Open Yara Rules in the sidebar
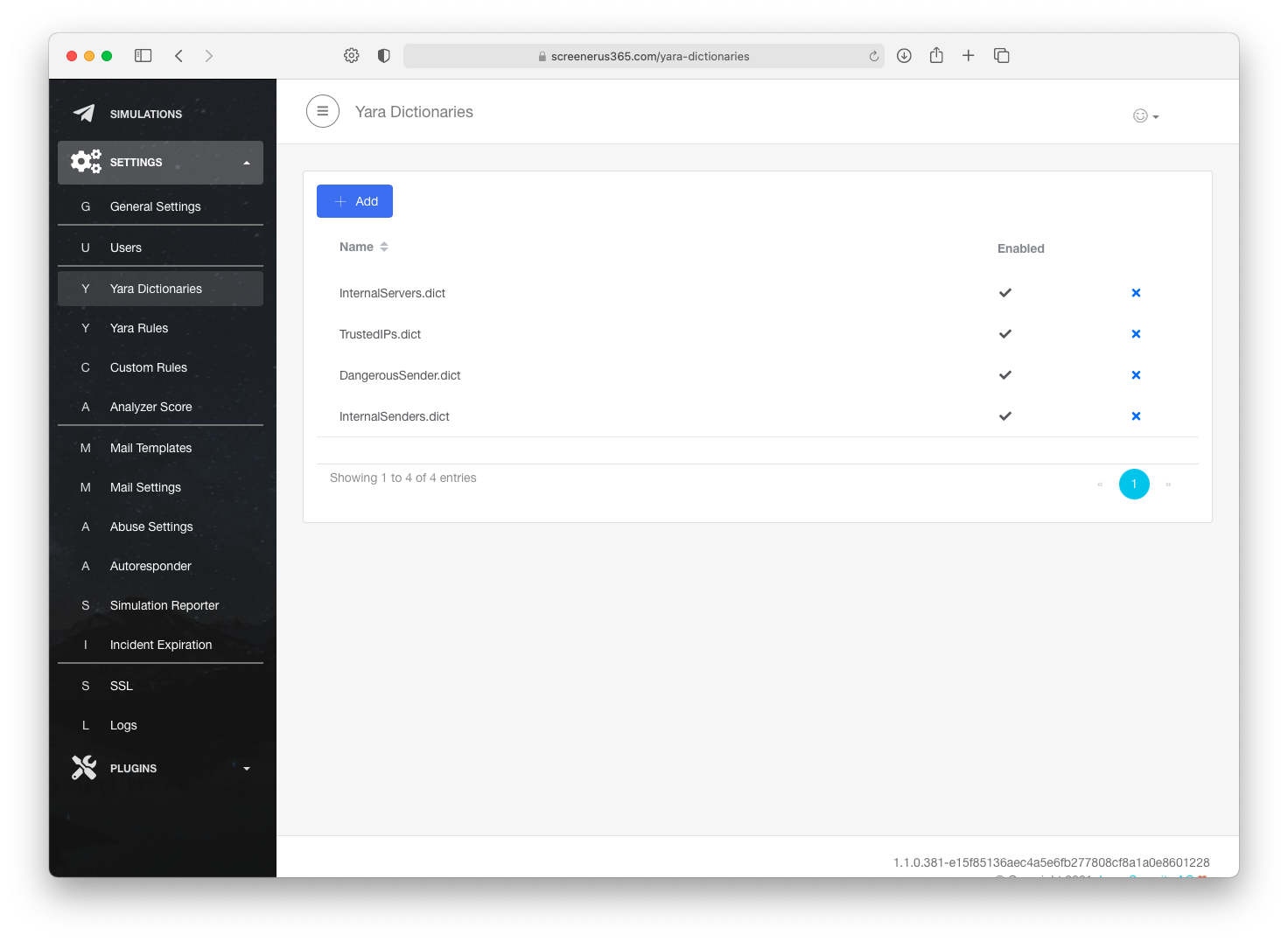 [139, 328]
